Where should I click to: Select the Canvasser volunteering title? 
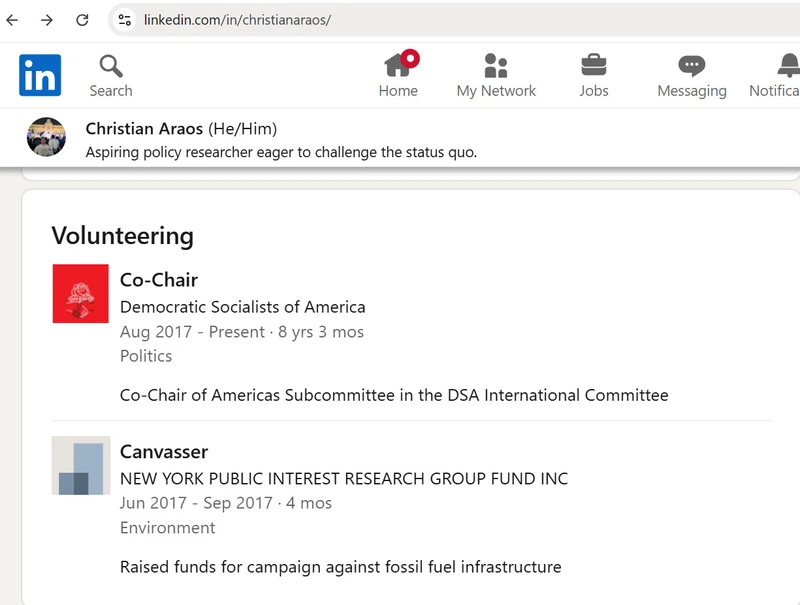[x=164, y=452]
